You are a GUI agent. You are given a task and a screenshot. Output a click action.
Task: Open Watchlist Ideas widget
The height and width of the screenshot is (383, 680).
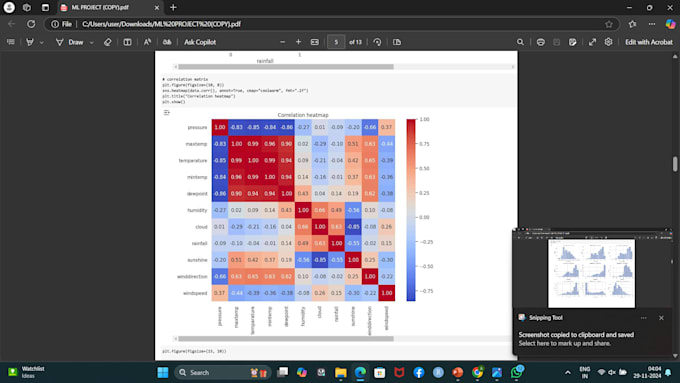[26, 372]
